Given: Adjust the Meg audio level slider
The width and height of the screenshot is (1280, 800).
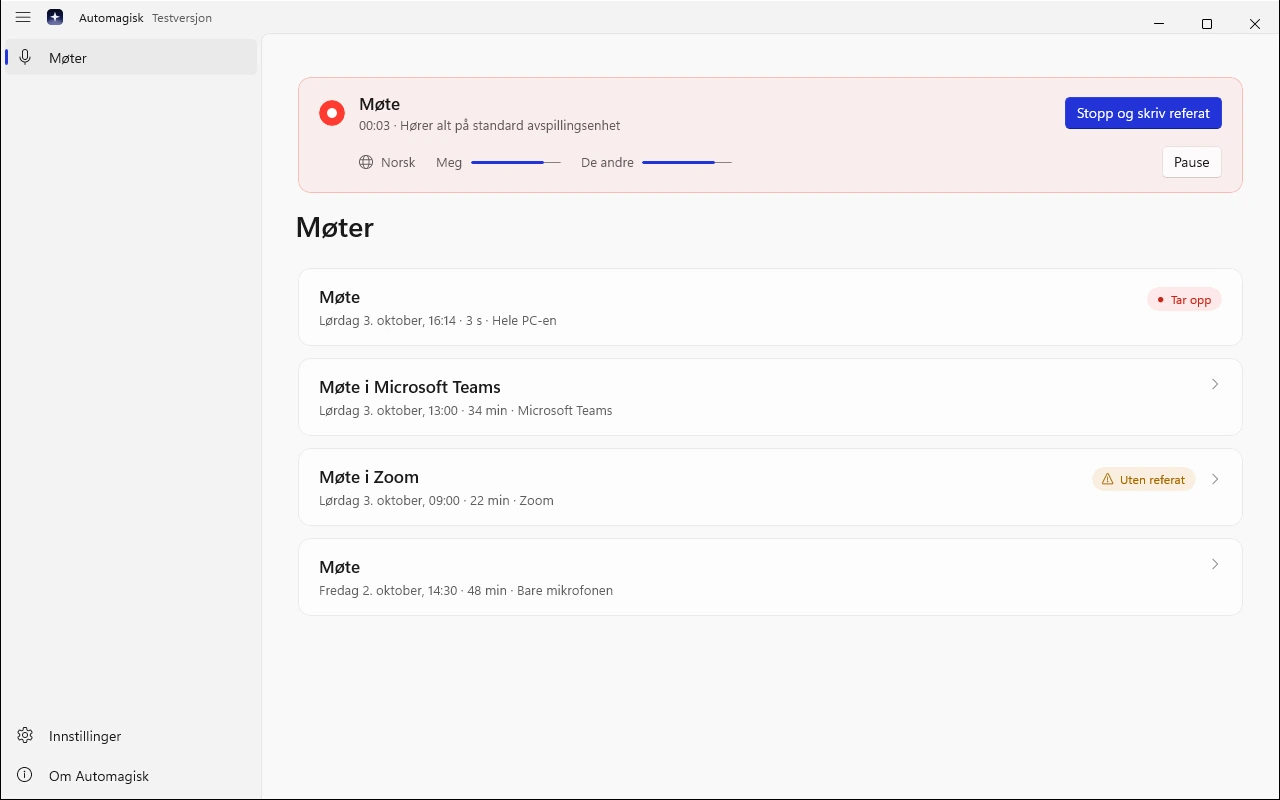Looking at the screenshot, I should [x=516, y=162].
